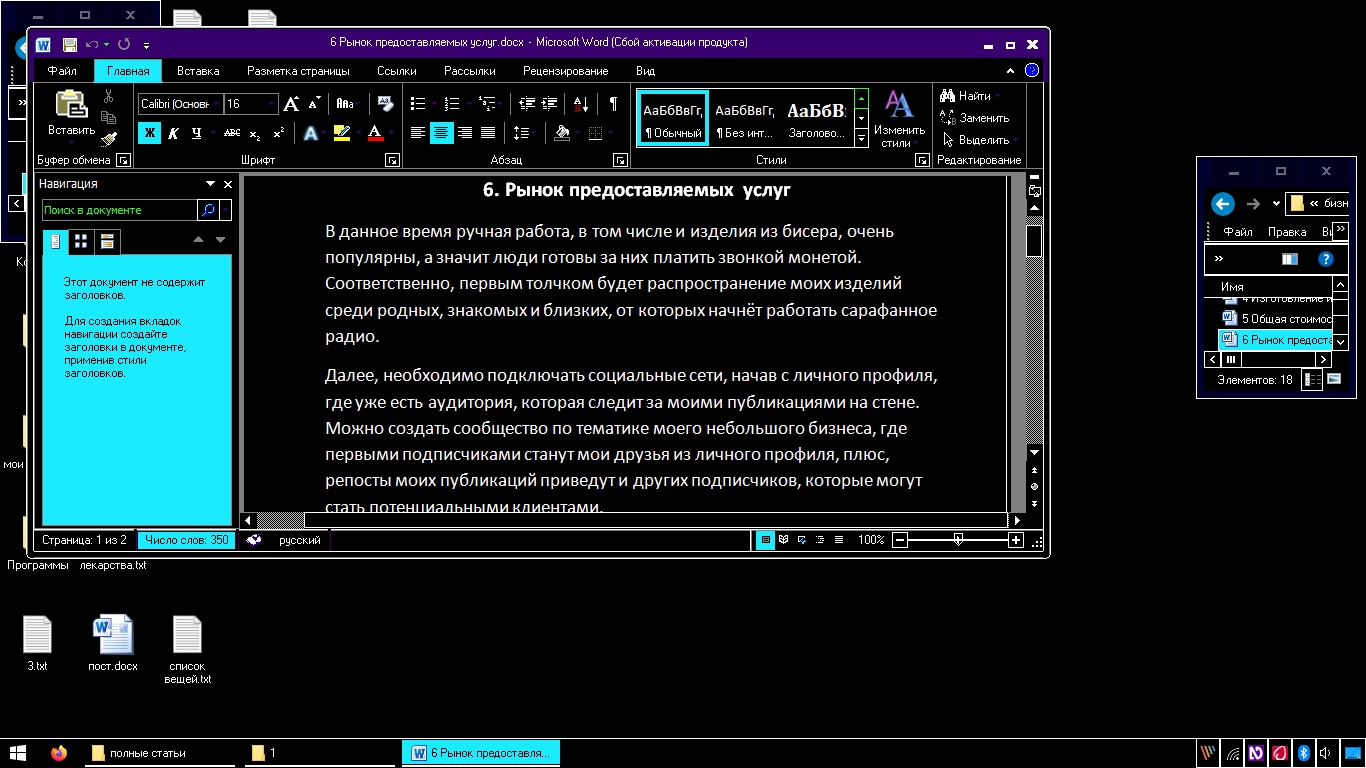Image resolution: width=1366 pixels, height=768 pixels.
Task: Apply the Без интервала style
Action: [x=745, y=118]
